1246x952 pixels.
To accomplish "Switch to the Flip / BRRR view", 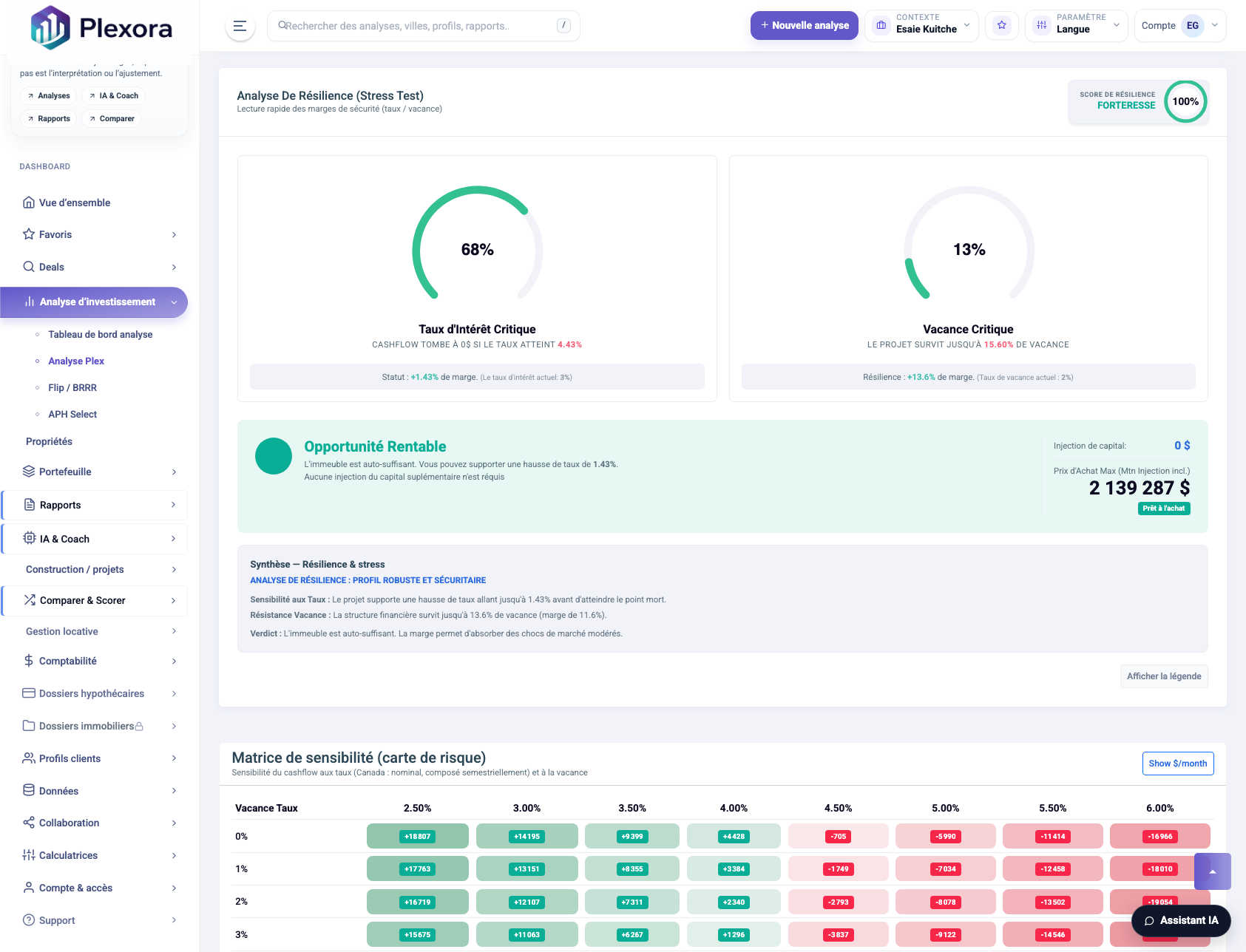I will 72,387.
